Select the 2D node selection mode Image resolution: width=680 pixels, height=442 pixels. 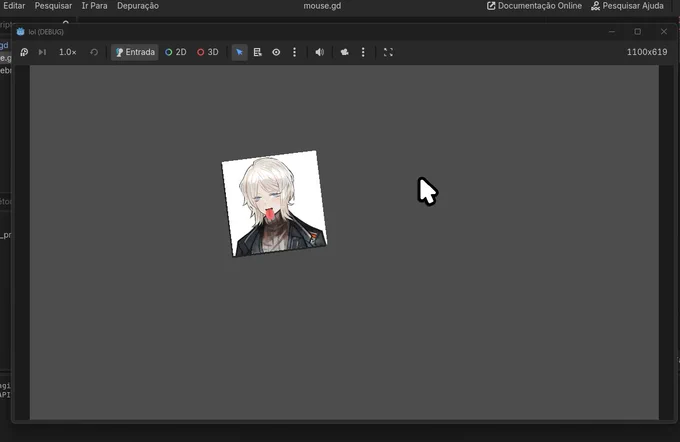(176, 52)
